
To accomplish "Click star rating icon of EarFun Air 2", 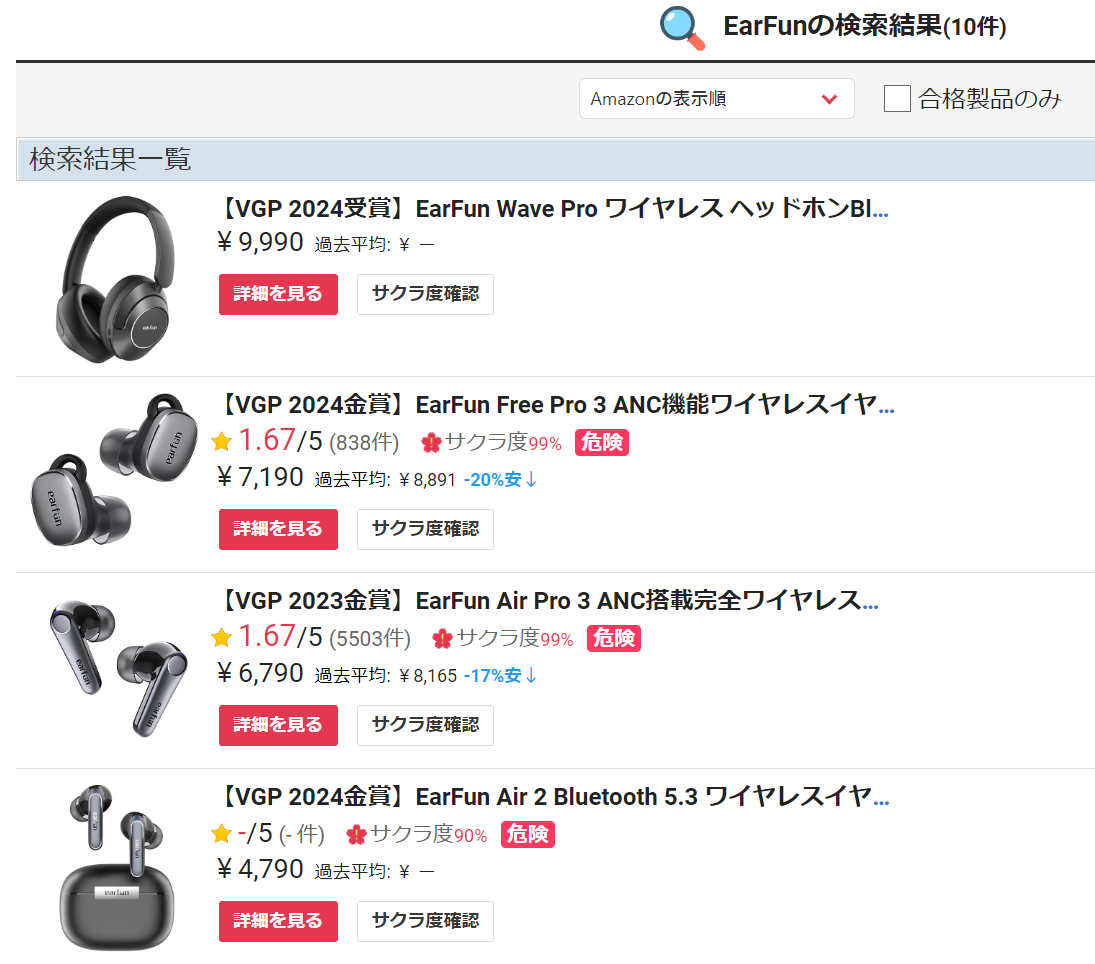I will (x=221, y=833).
